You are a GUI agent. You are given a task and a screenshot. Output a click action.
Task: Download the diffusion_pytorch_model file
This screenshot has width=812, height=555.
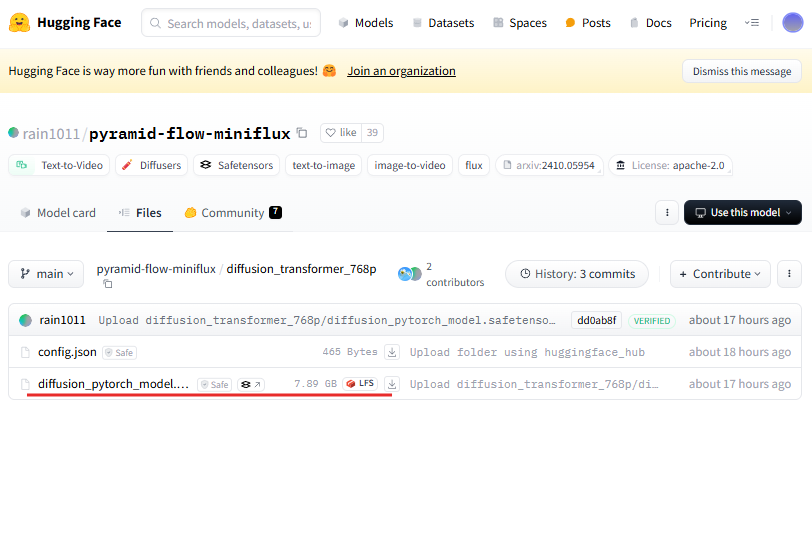click(392, 384)
